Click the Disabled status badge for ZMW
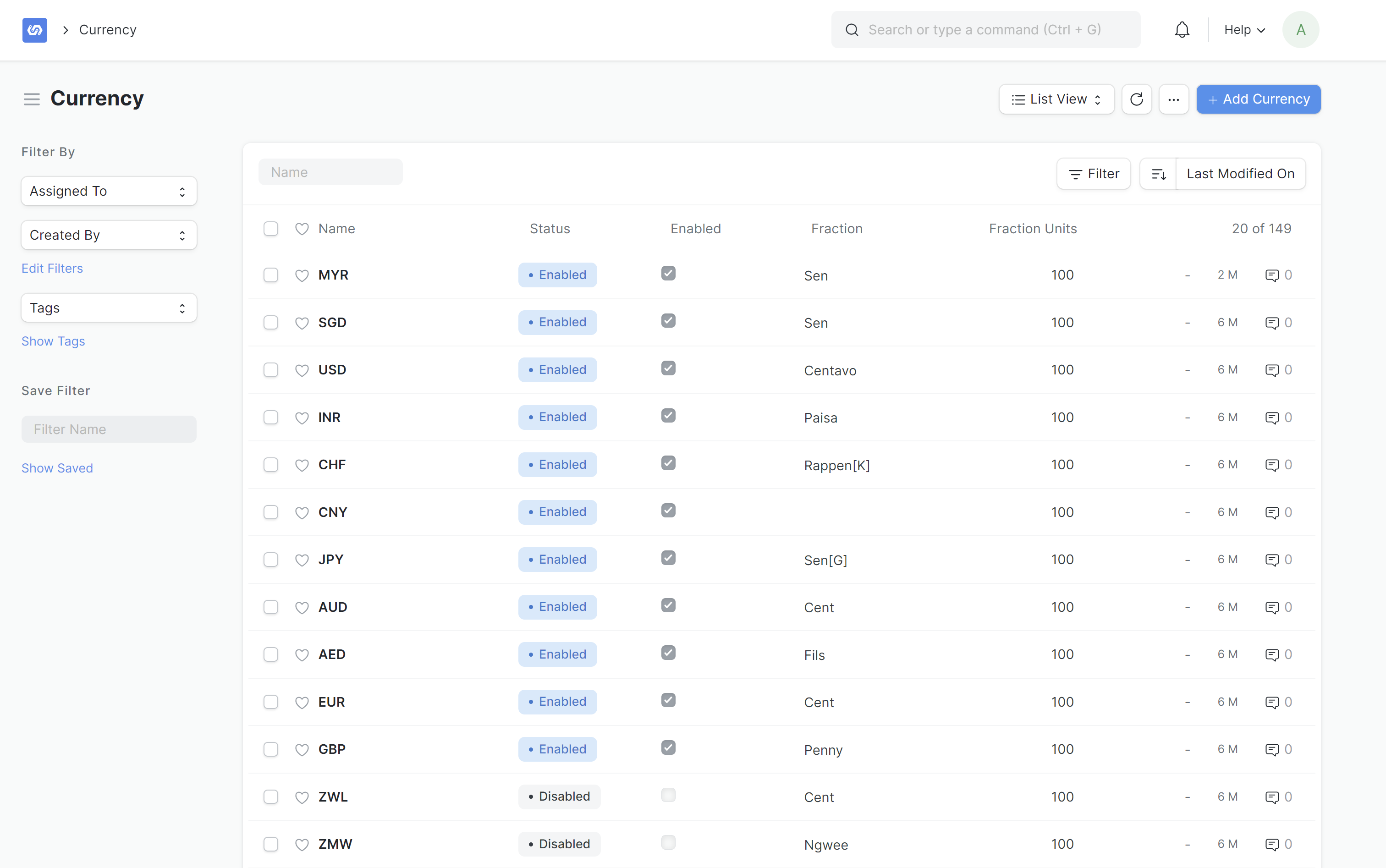Viewport: 1386px width, 868px height. [559, 845]
